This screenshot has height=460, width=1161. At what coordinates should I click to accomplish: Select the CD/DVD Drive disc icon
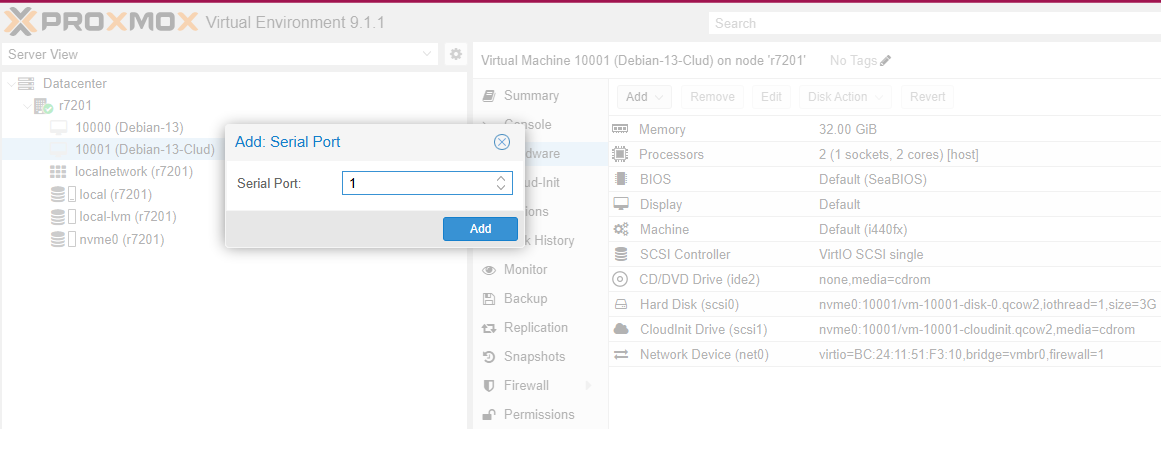[620, 279]
